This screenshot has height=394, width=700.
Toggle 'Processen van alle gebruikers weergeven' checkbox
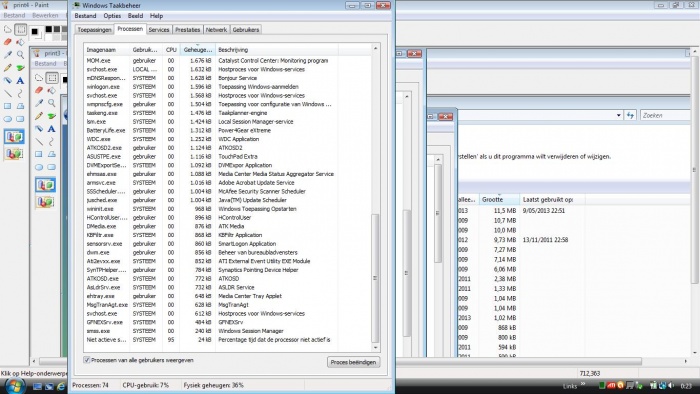point(87,360)
